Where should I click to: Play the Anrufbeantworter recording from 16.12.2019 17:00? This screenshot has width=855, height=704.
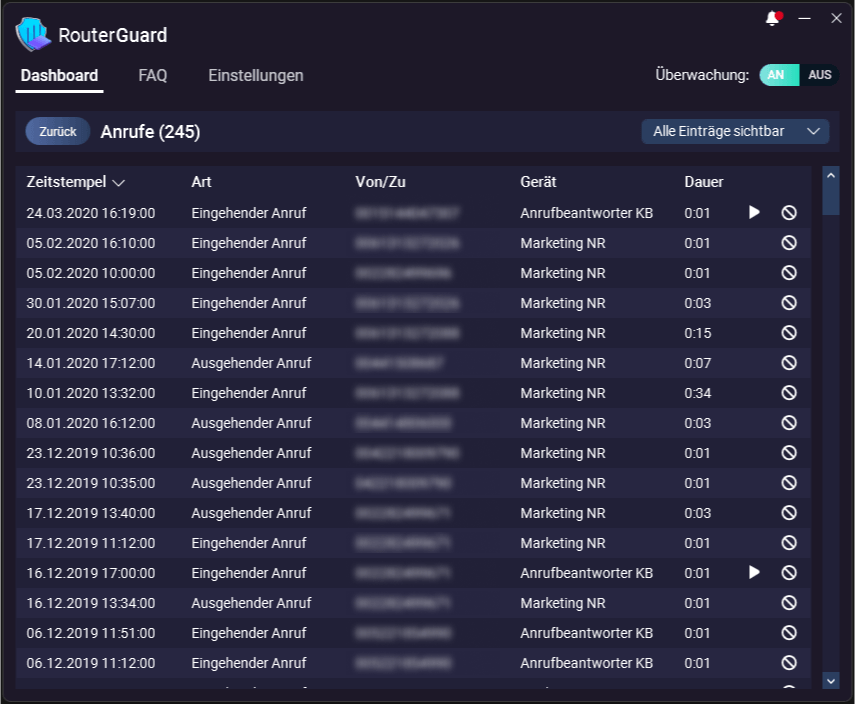coord(754,573)
